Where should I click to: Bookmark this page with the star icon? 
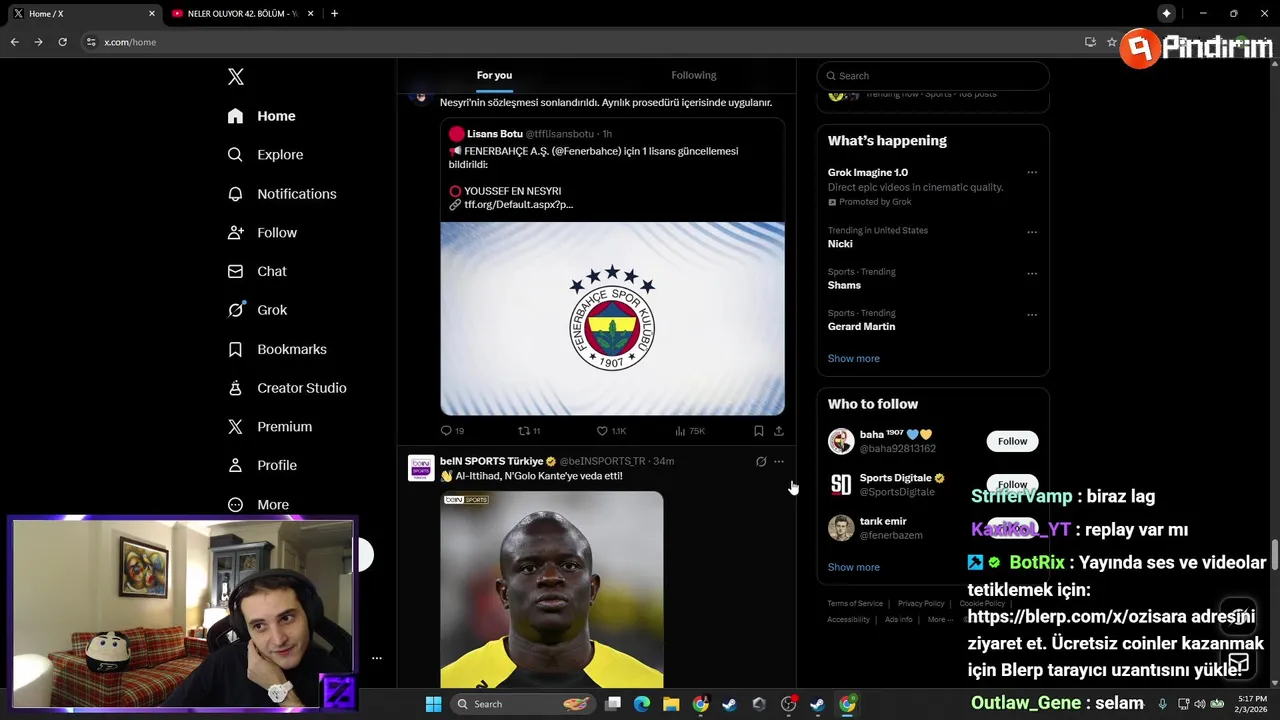tap(1111, 42)
